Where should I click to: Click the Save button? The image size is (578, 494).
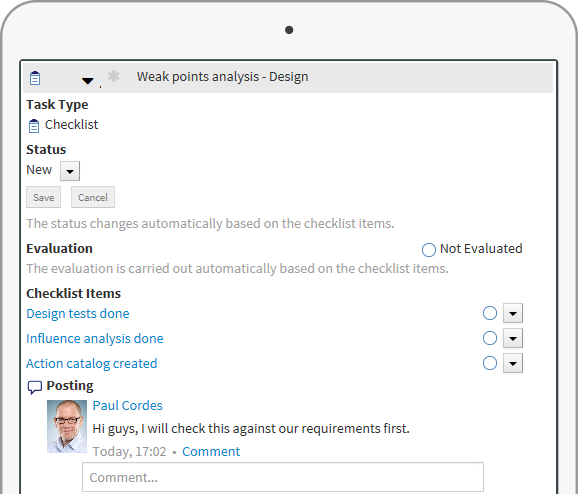click(43, 197)
